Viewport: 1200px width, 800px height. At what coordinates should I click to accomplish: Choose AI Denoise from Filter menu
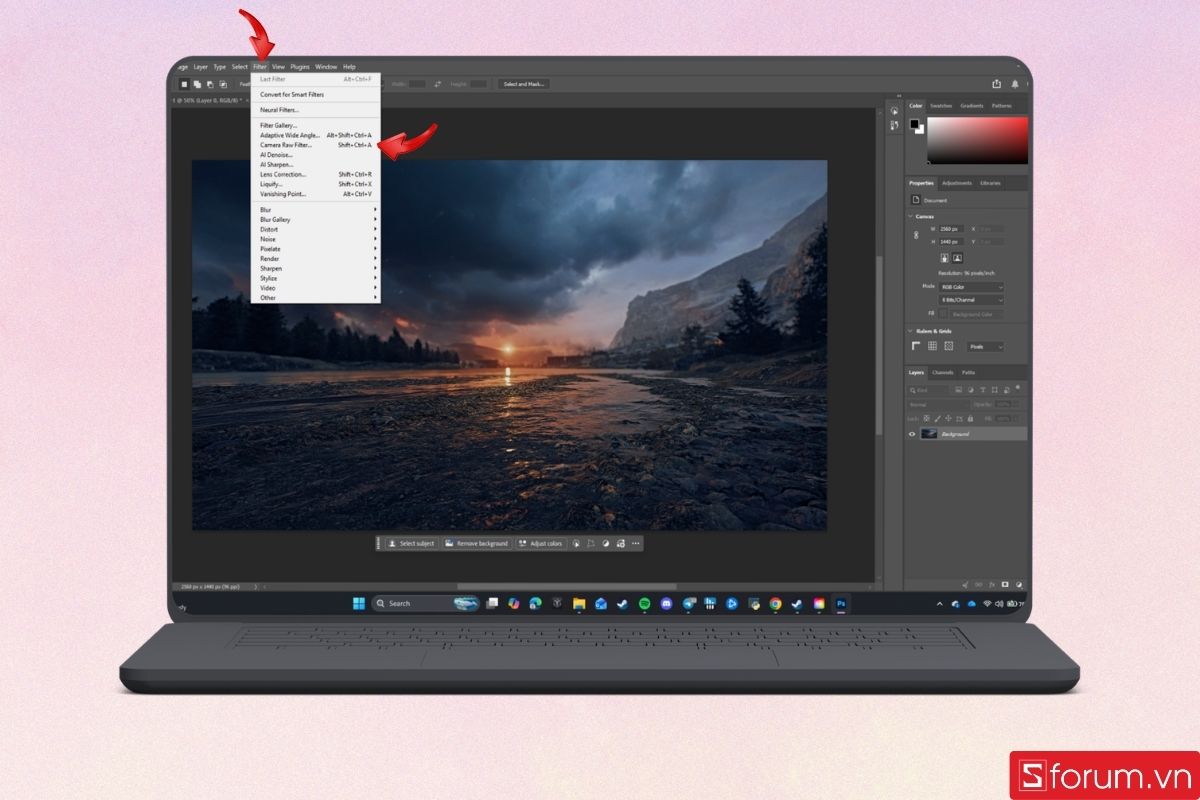click(x=316, y=155)
